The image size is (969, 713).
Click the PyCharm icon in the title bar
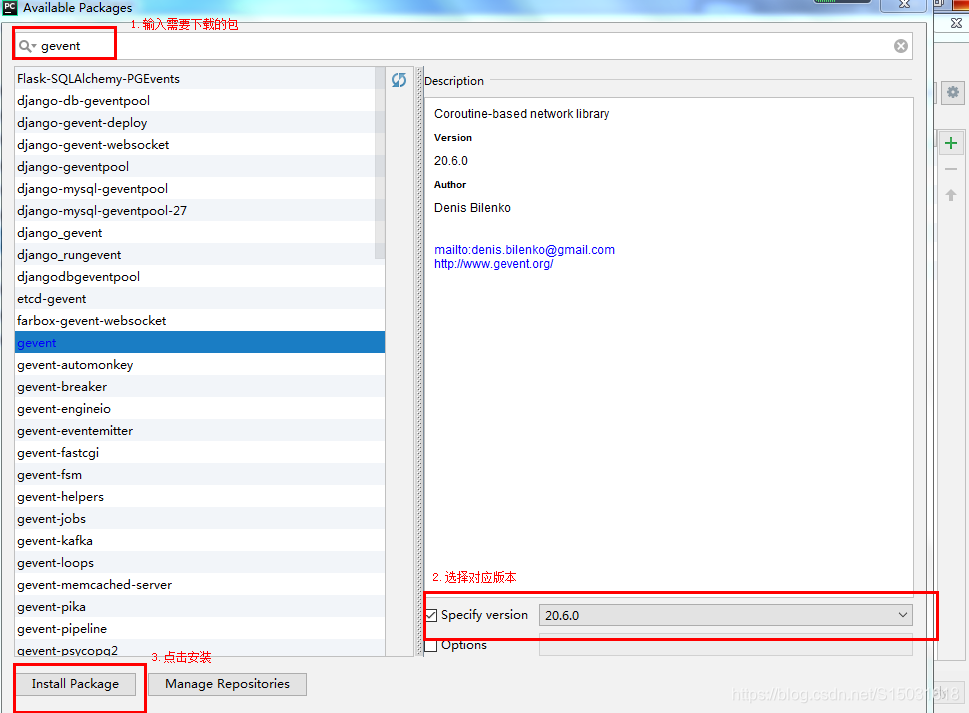(x=12, y=8)
